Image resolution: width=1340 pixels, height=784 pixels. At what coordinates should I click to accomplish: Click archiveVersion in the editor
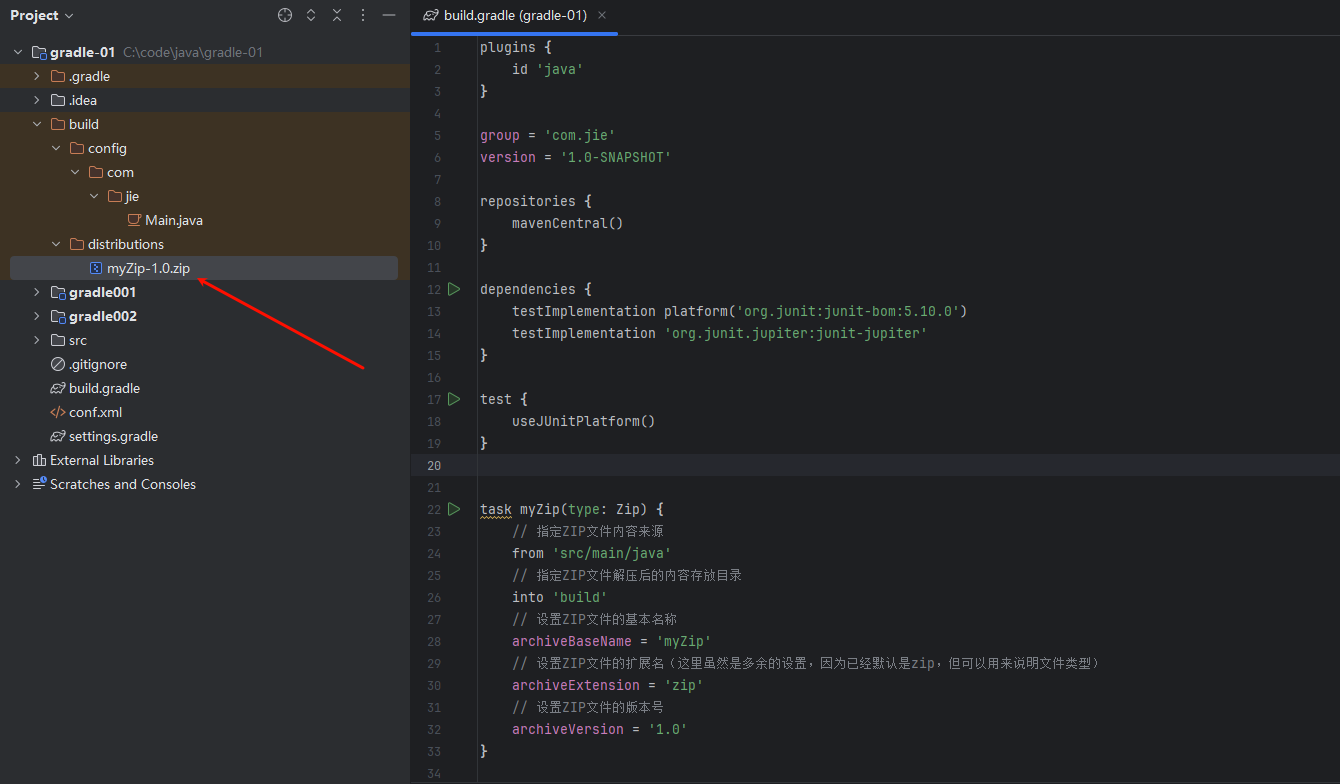click(568, 729)
